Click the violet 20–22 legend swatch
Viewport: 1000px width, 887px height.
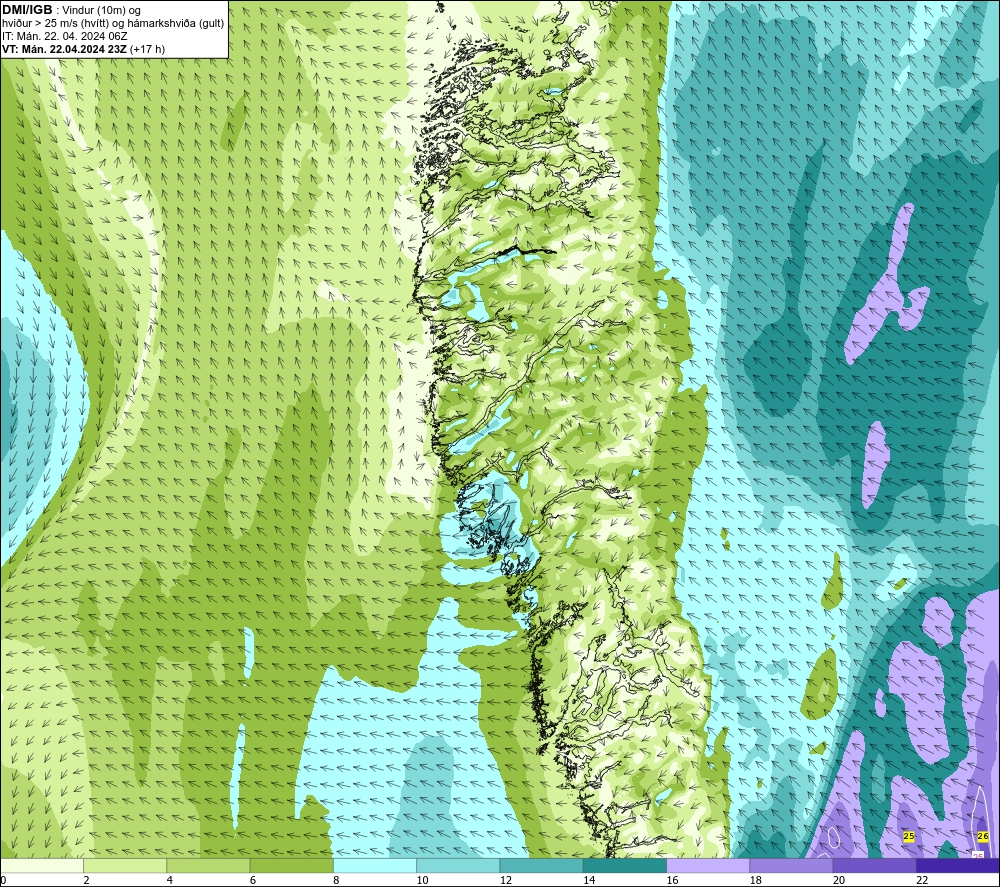click(x=875, y=865)
